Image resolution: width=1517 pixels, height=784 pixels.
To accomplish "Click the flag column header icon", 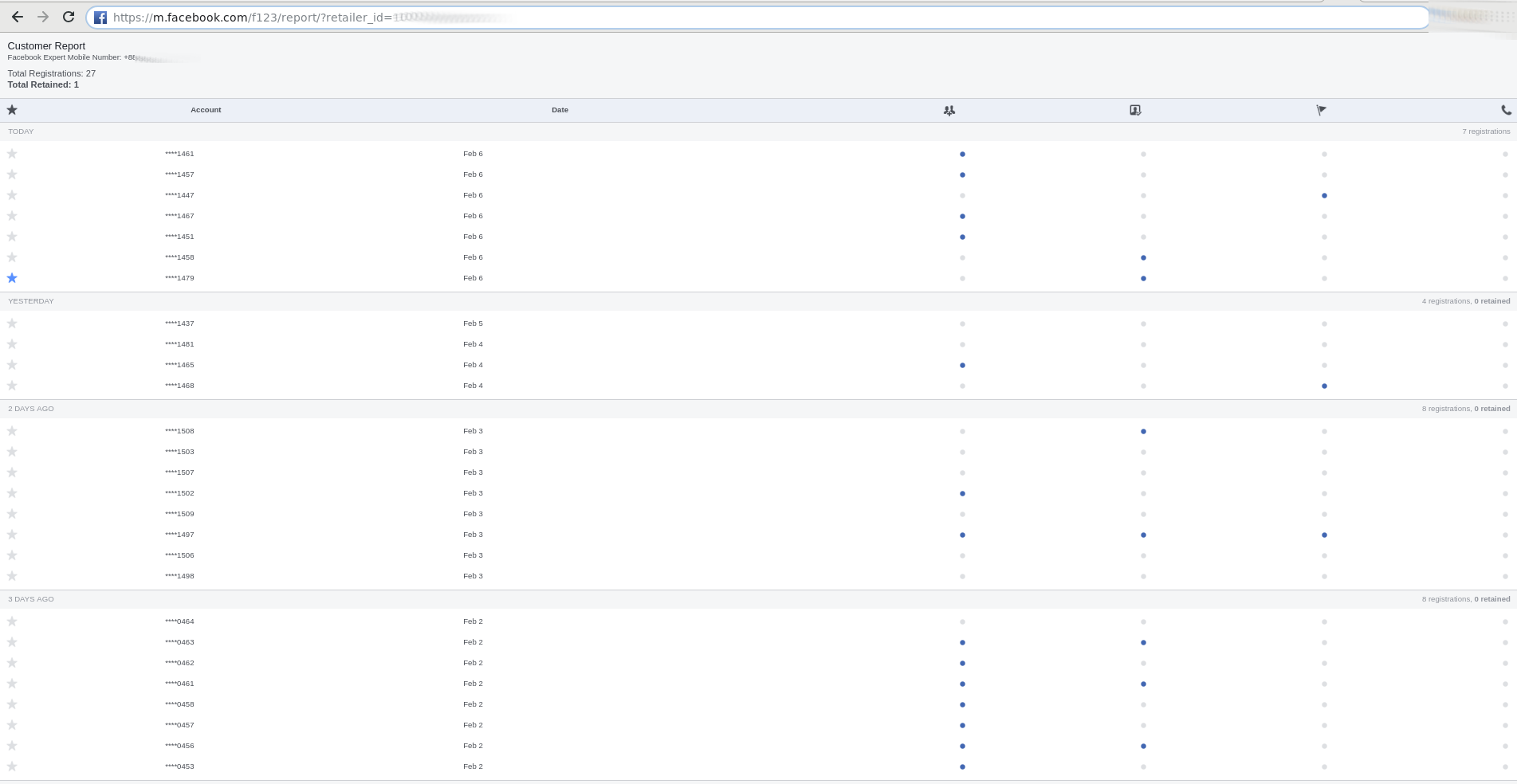I will [x=1321, y=110].
